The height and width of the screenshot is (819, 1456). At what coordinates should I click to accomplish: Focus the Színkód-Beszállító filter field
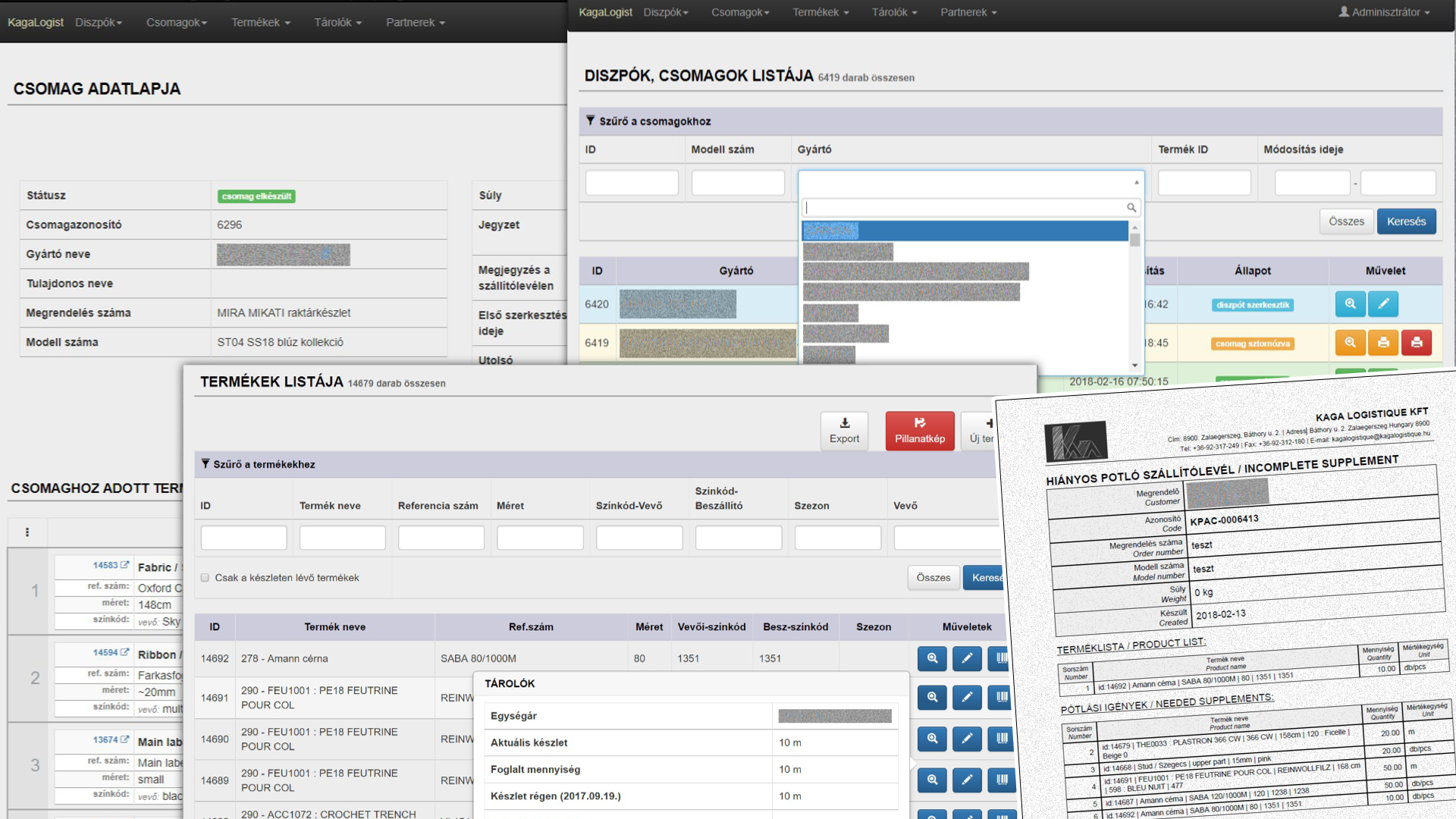click(739, 538)
